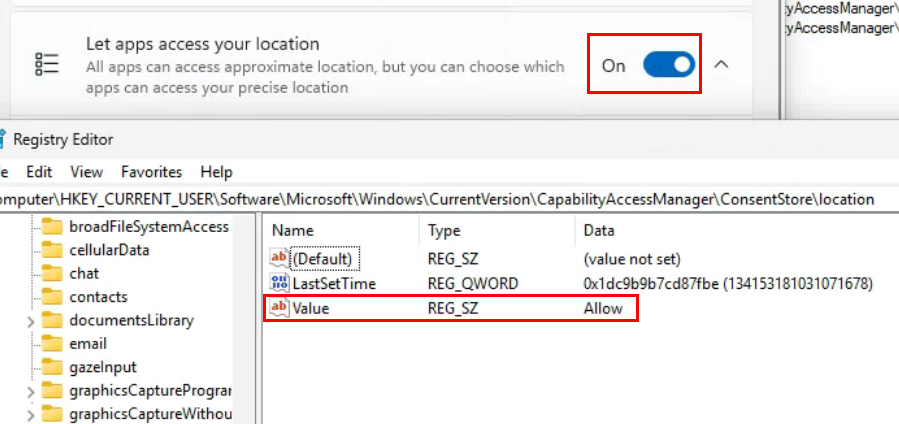
Task: Click the Type column header
Action: coord(444,230)
